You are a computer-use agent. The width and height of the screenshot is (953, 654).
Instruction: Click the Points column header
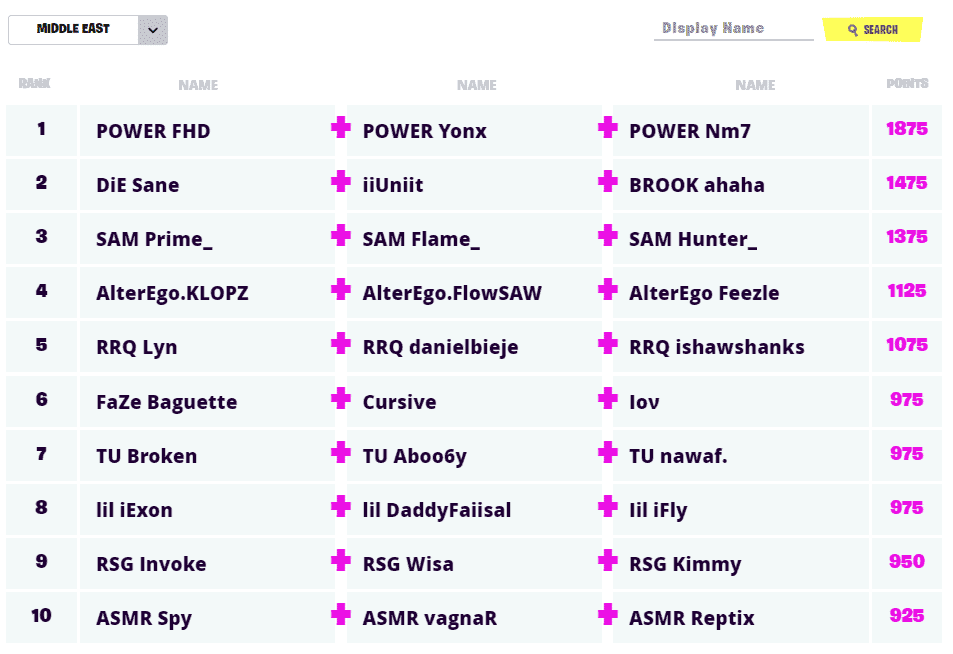(x=907, y=84)
